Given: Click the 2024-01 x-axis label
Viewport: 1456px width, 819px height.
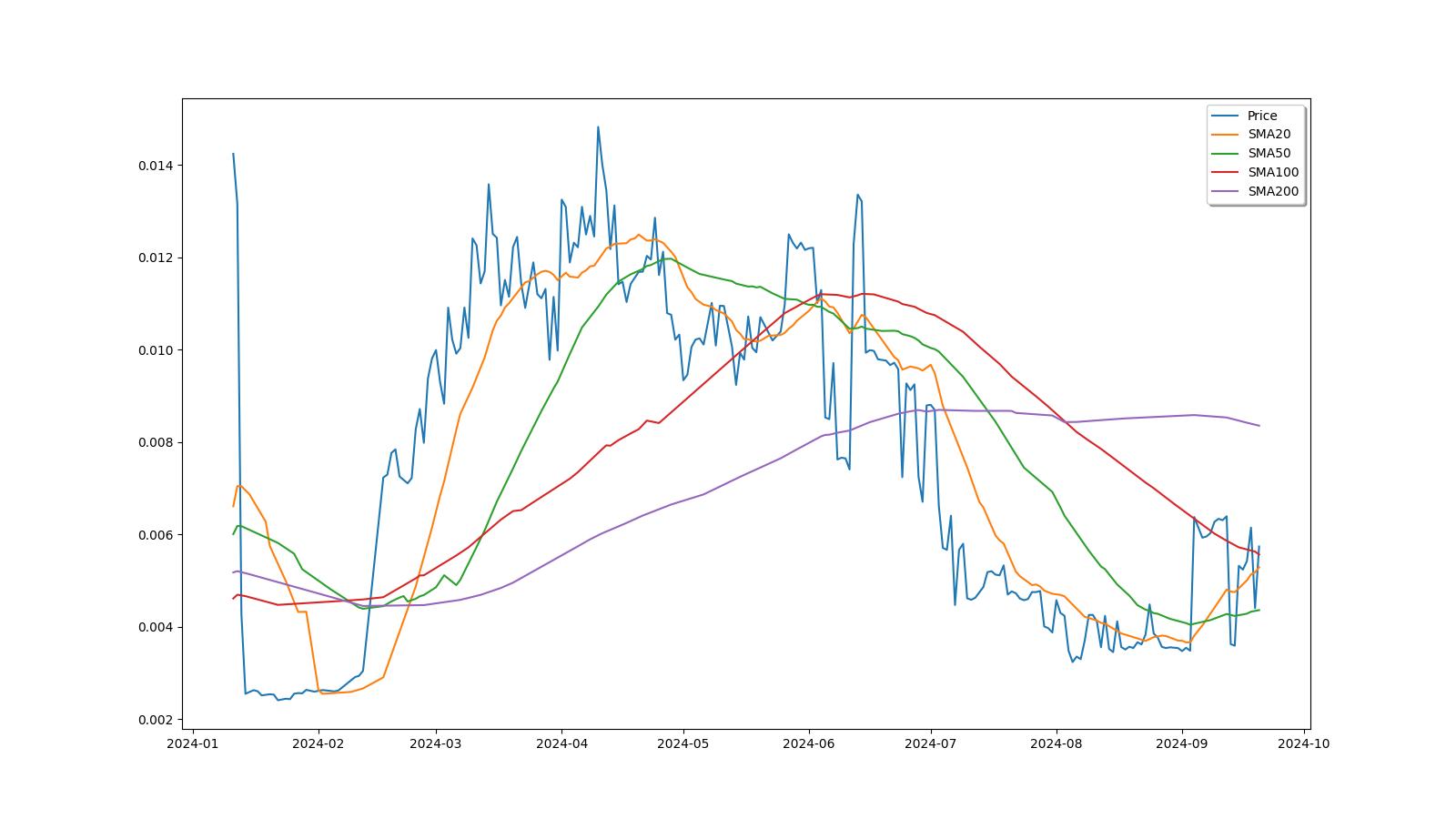Looking at the screenshot, I should click(193, 743).
